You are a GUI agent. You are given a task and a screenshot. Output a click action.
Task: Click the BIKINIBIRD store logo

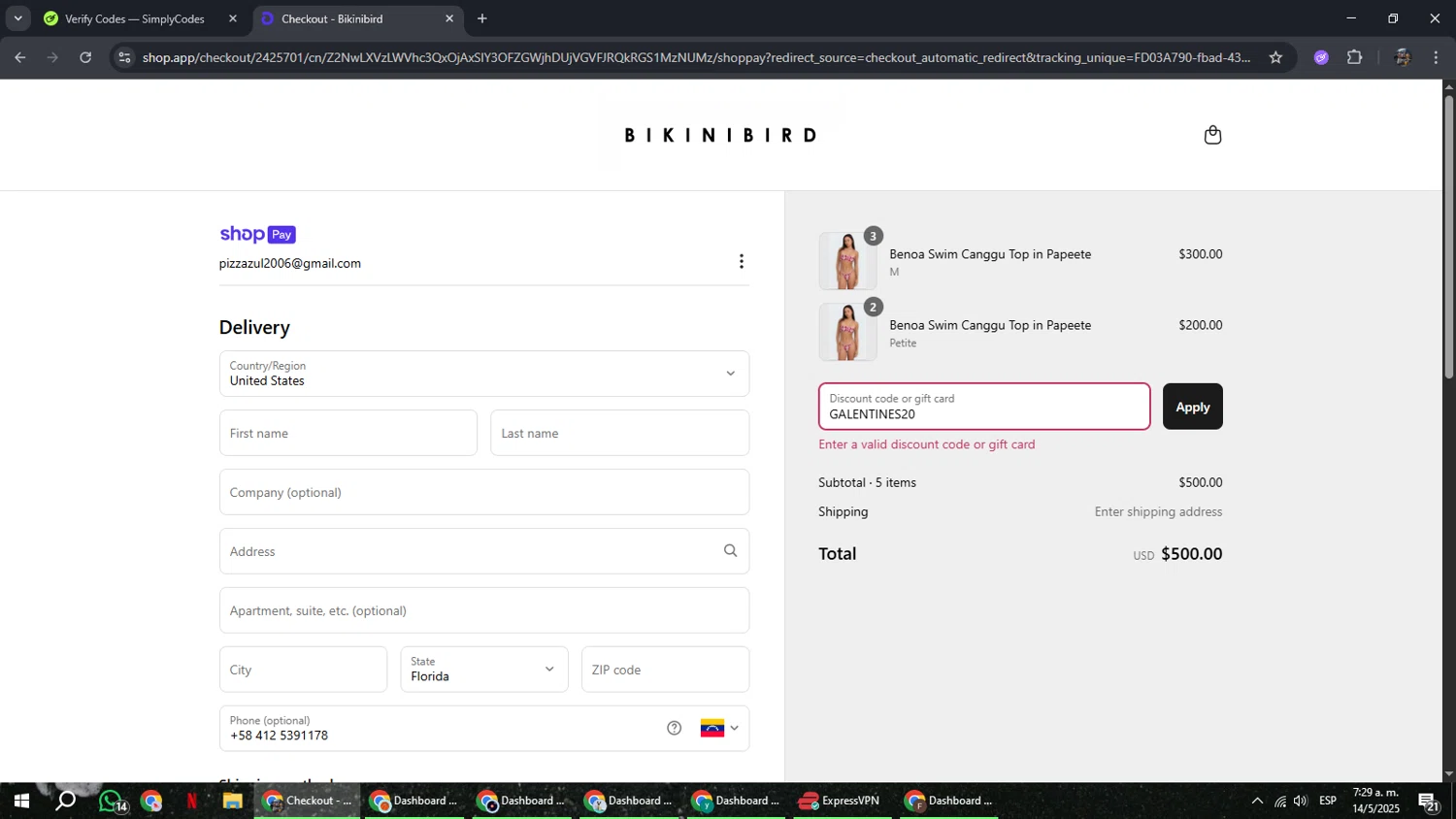[720, 135]
